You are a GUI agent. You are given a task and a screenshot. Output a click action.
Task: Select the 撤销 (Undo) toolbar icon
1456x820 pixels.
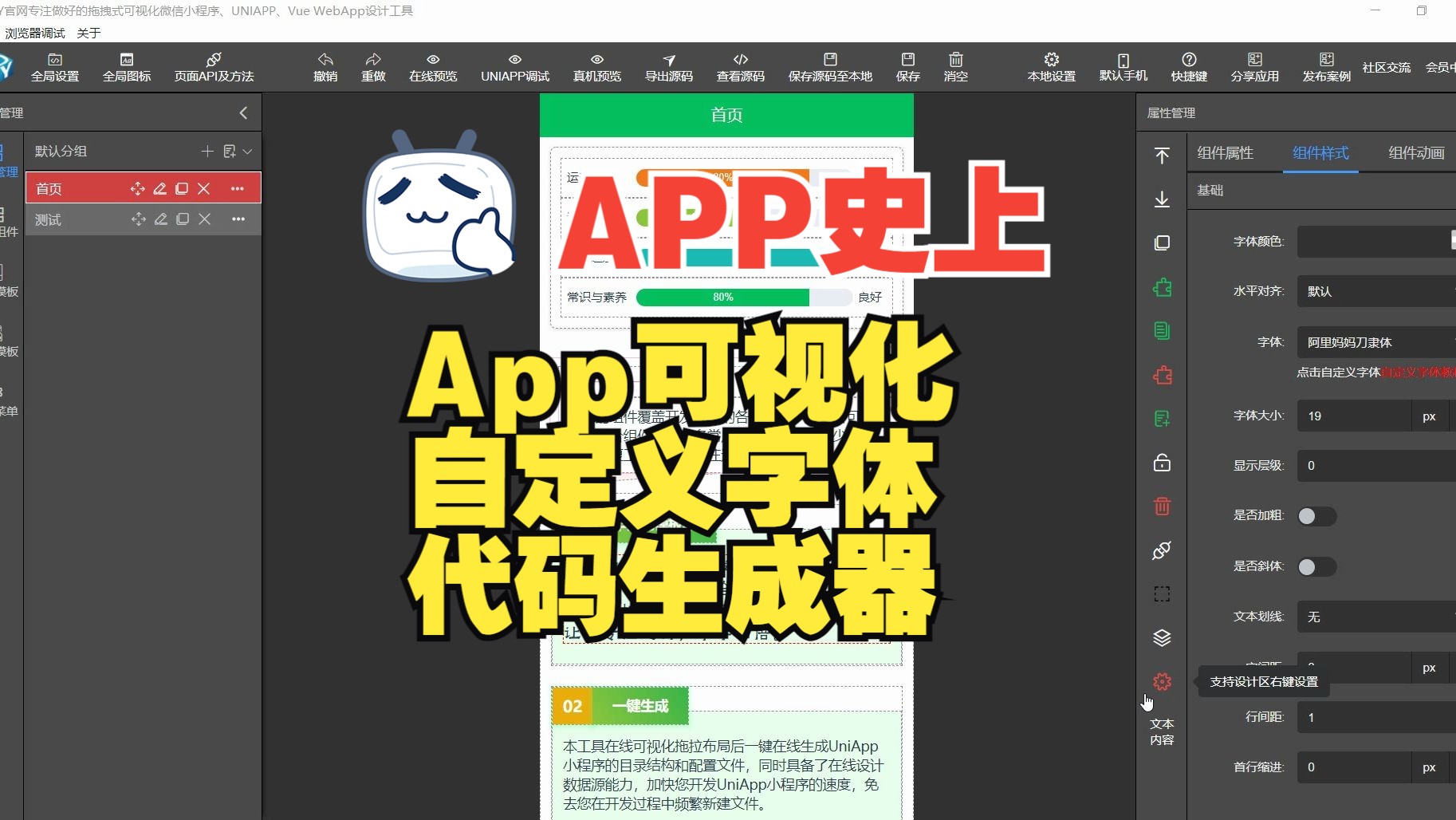tap(325, 67)
